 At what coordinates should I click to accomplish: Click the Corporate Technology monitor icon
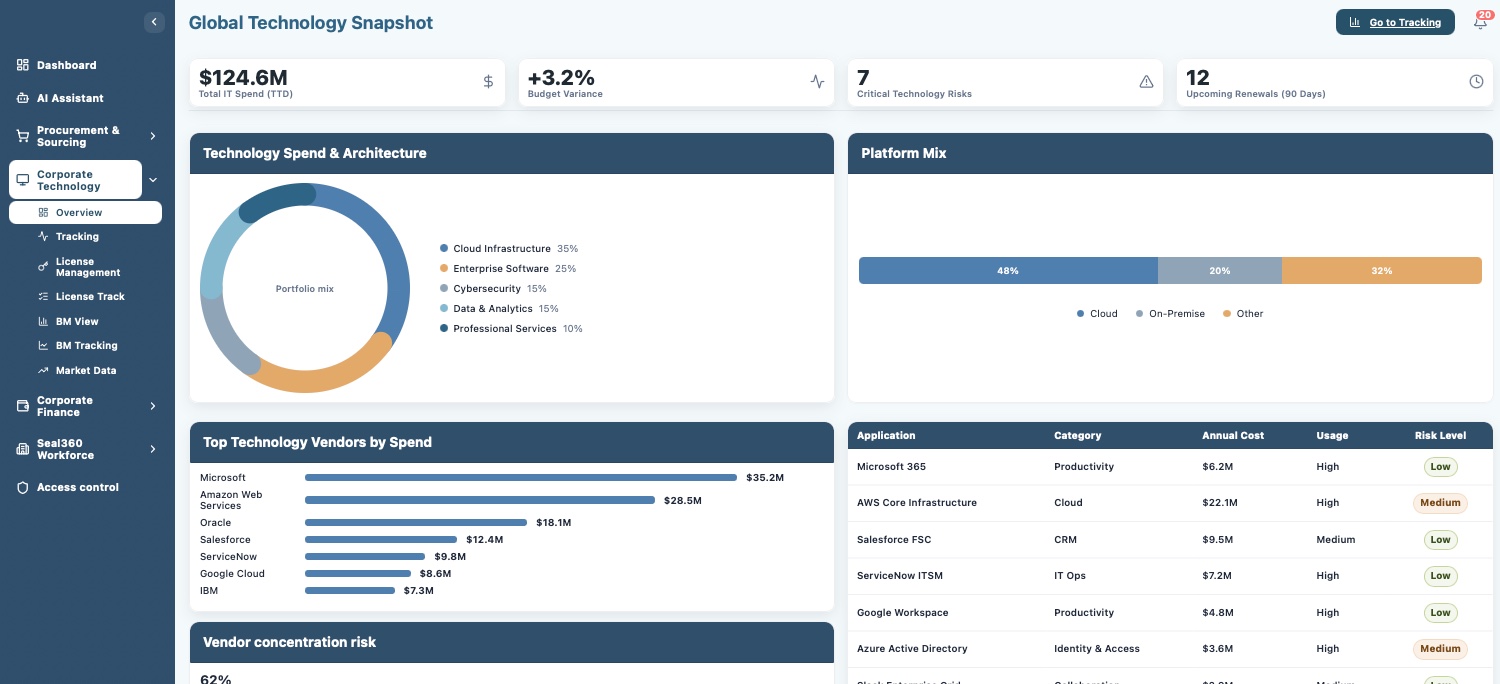[22, 180]
